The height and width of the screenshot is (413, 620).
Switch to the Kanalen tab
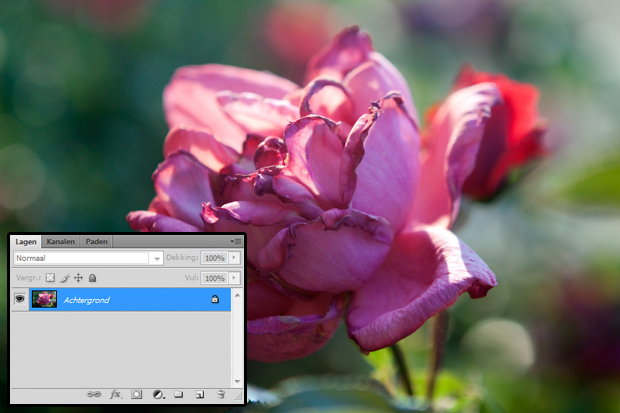click(61, 242)
